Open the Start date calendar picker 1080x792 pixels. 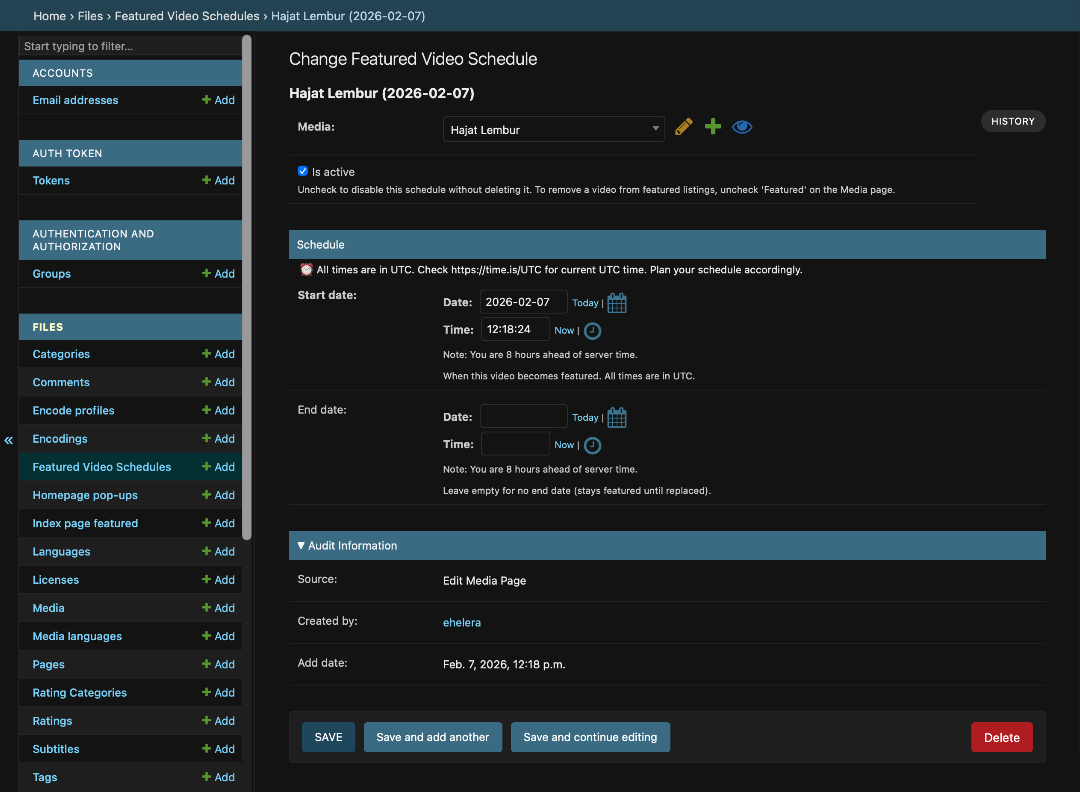pyautogui.click(x=617, y=303)
